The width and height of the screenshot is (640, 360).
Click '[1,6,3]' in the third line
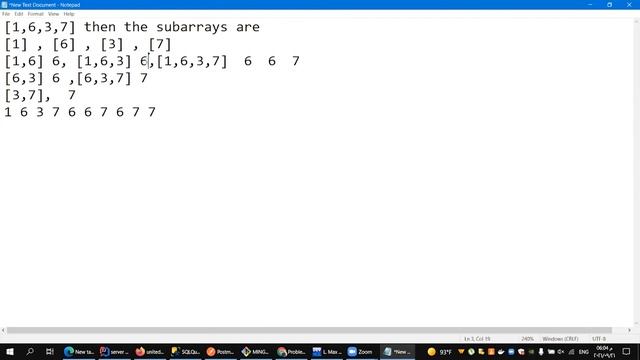coord(104,61)
